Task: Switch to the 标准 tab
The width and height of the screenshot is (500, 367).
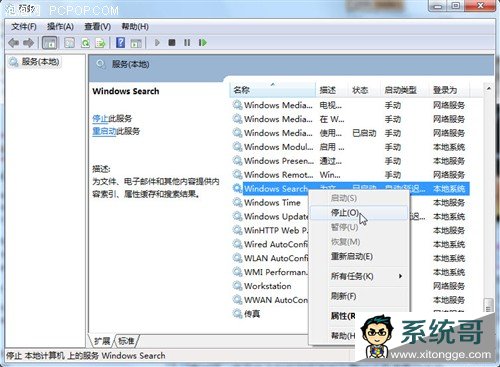Action: pos(126,341)
